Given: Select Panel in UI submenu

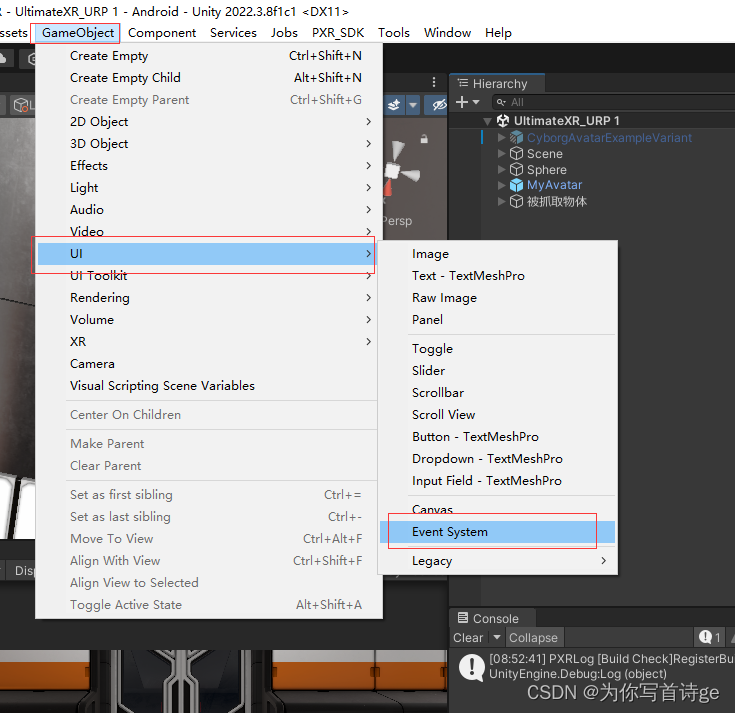Looking at the screenshot, I should 497,320.
